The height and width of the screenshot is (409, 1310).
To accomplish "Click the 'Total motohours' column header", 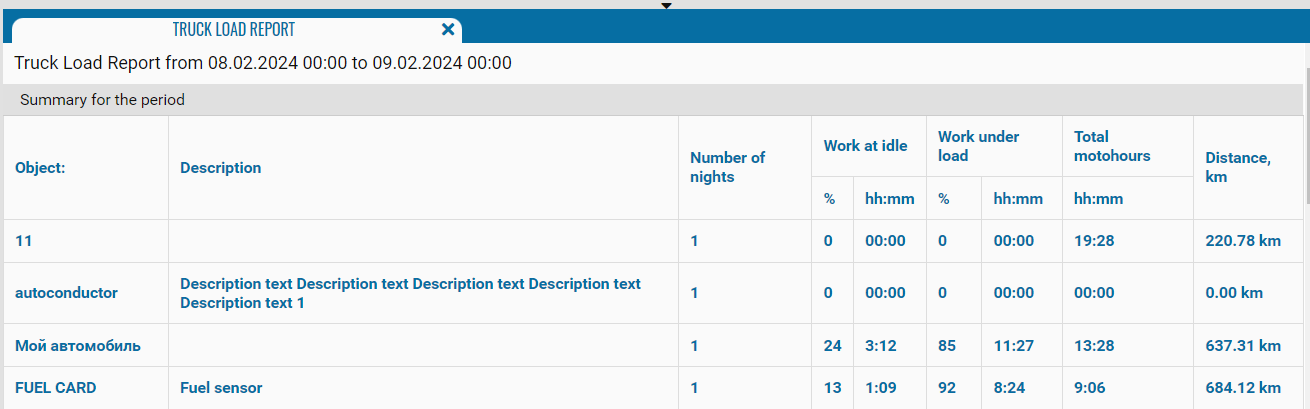I will [x=1112, y=146].
